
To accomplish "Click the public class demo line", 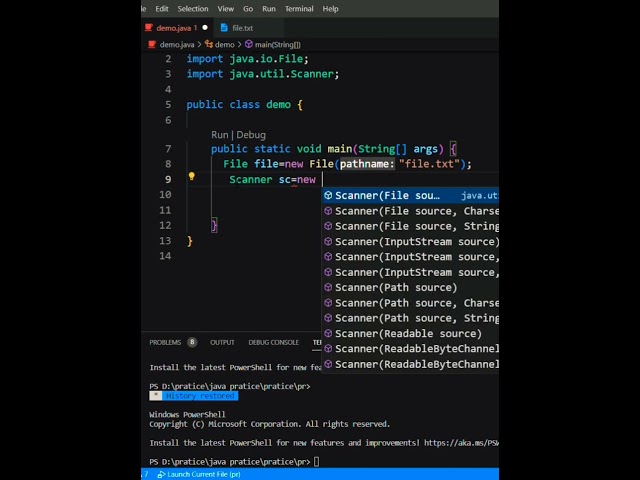I will (244, 104).
